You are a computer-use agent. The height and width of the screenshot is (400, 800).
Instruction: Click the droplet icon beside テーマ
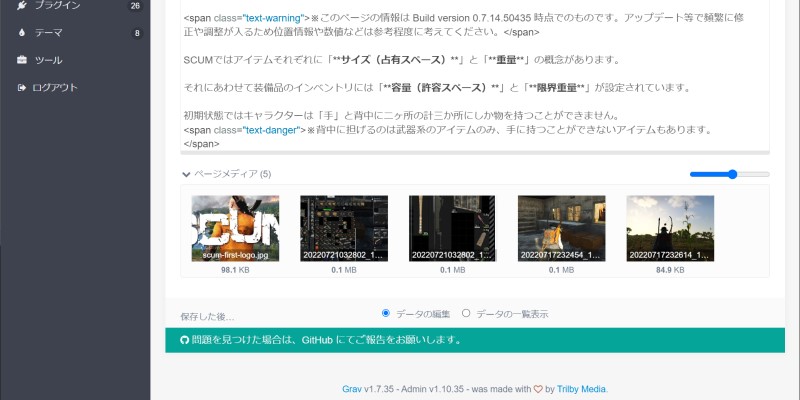click(21, 33)
